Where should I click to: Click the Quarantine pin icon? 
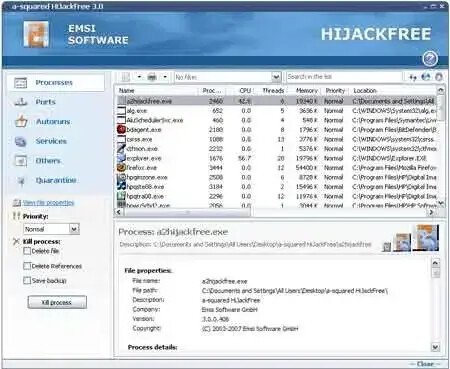click(x=21, y=181)
